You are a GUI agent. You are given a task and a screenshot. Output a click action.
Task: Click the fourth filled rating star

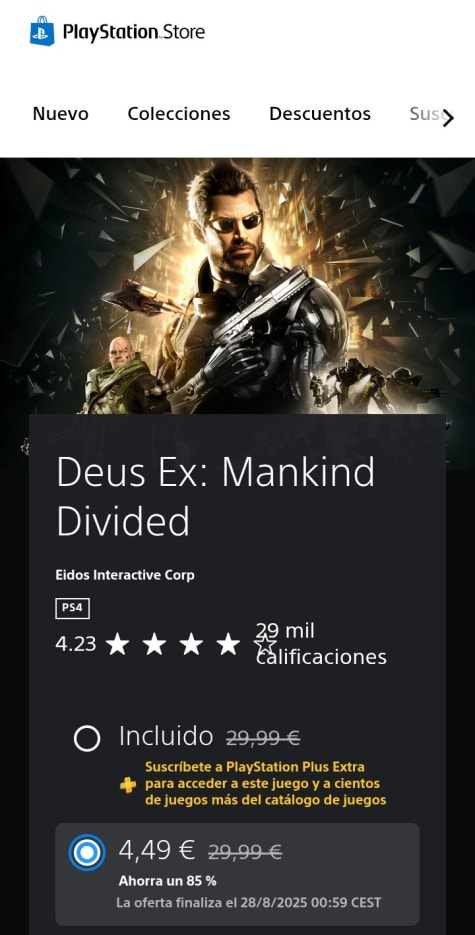tap(228, 645)
